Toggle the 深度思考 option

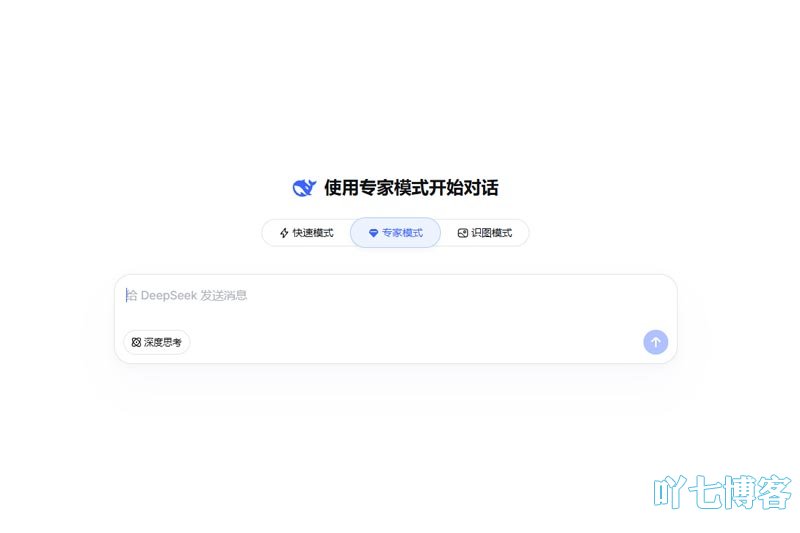[x=157, y=342]
